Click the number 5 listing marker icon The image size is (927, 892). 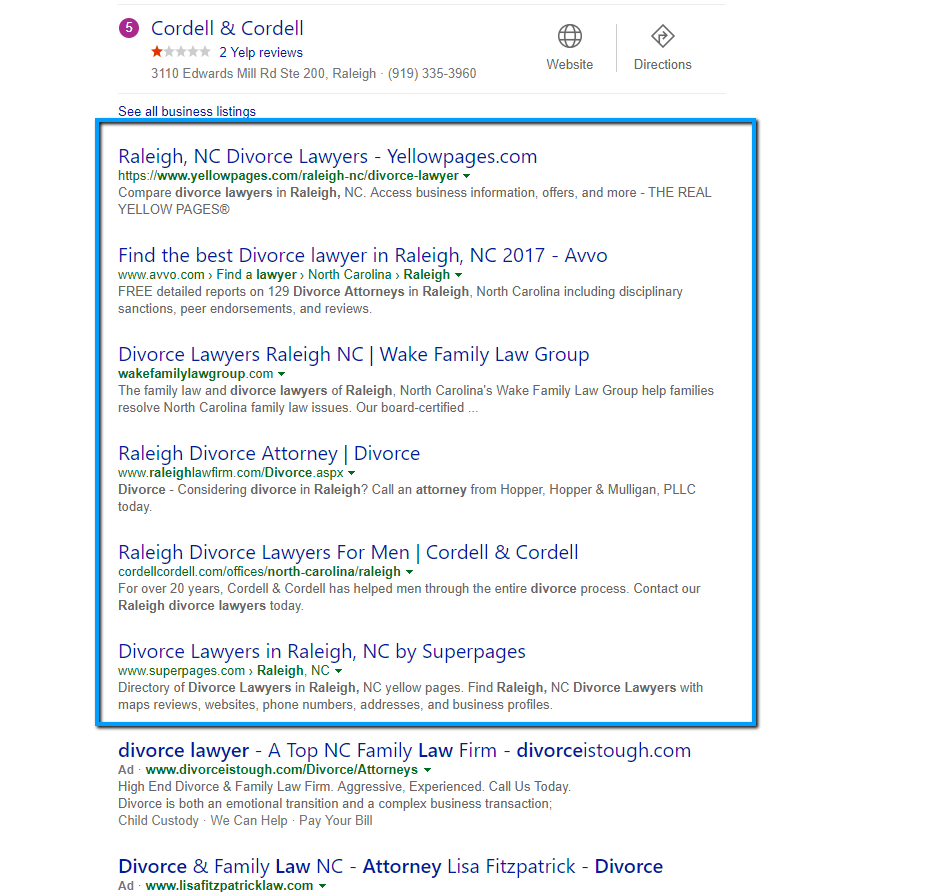(129, 28)
